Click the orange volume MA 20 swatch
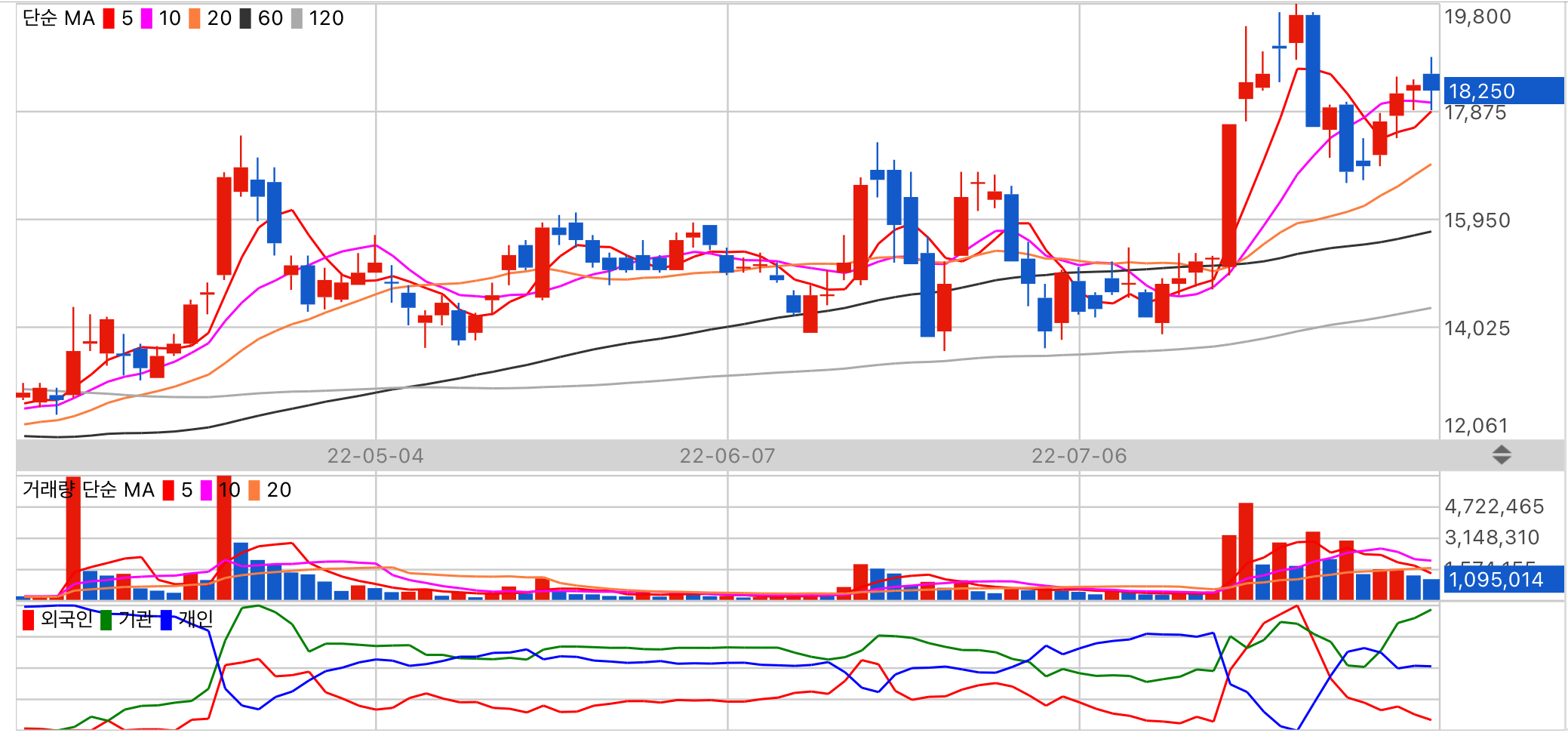The width and height of the screenshot is (1568, 739). (x=254, y=490)
